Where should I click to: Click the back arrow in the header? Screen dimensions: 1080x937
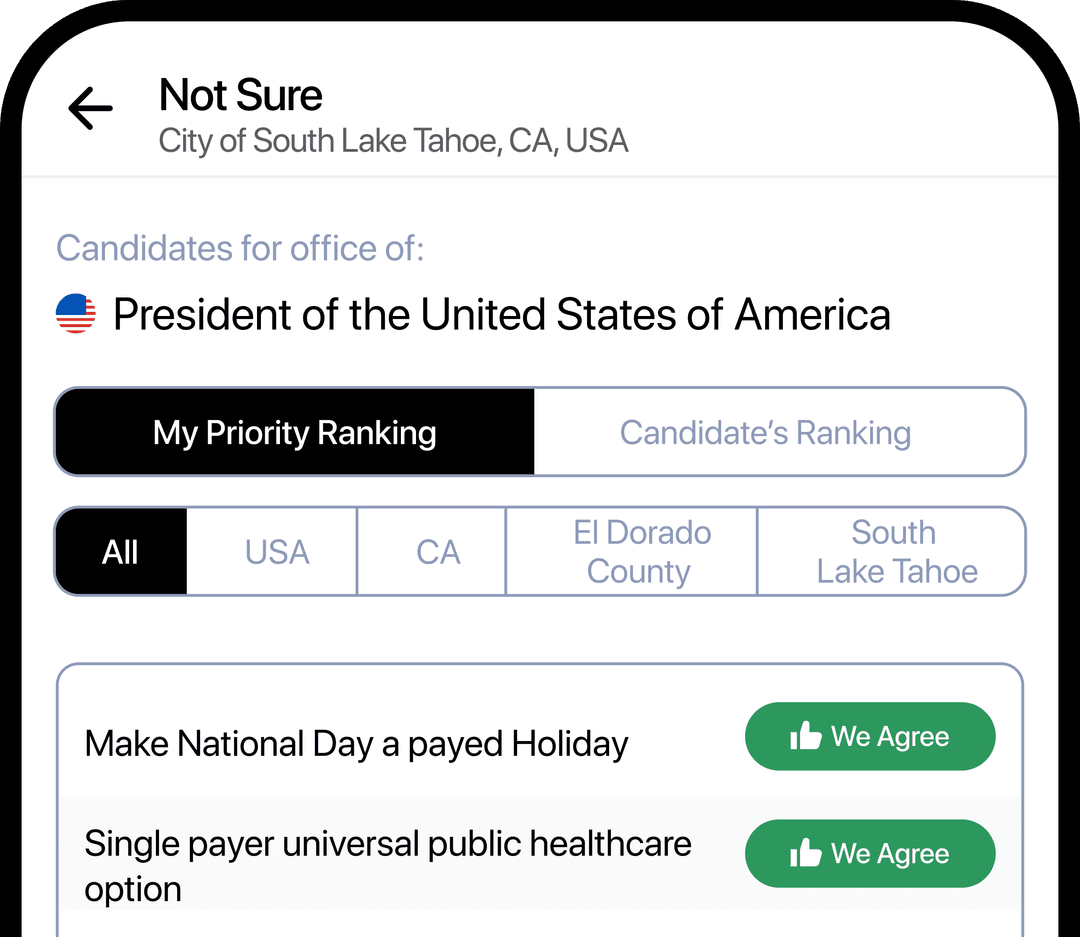[90, 108]
